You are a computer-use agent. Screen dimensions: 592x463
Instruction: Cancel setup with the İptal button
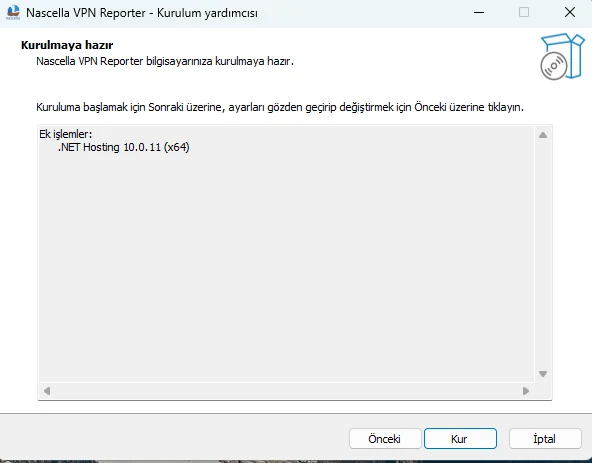(545, 438)
